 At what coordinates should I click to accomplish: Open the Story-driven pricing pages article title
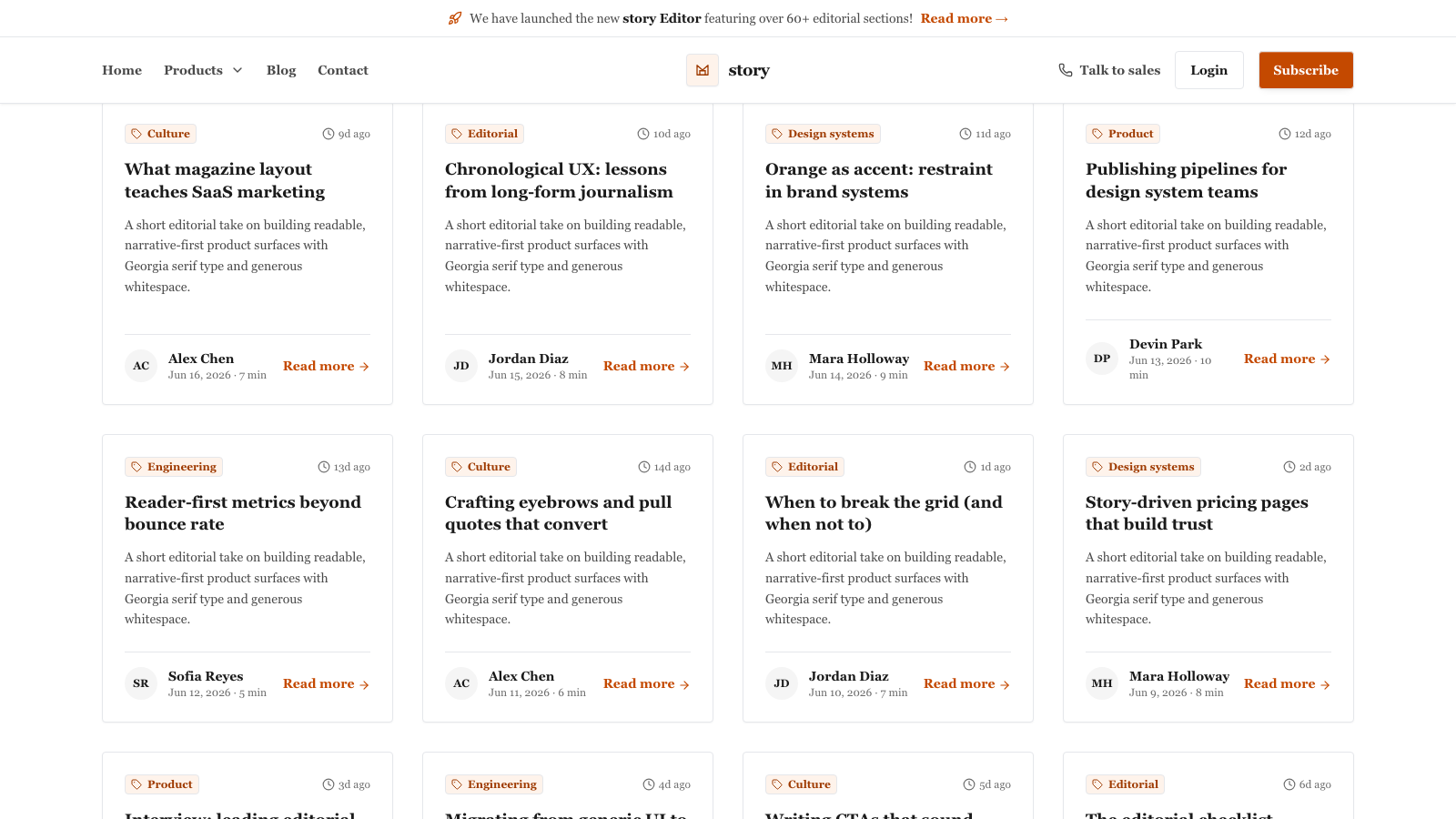[x=1197, y=513]
